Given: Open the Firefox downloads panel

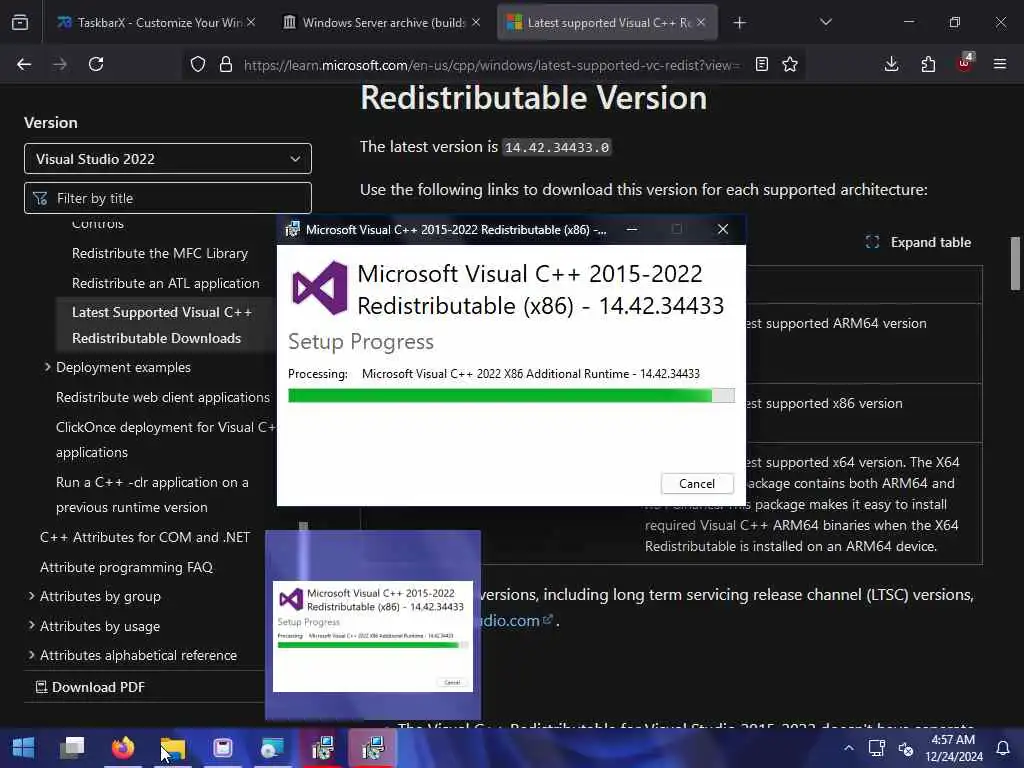Looking at the screenshot, I should click(x=891, y=64).
